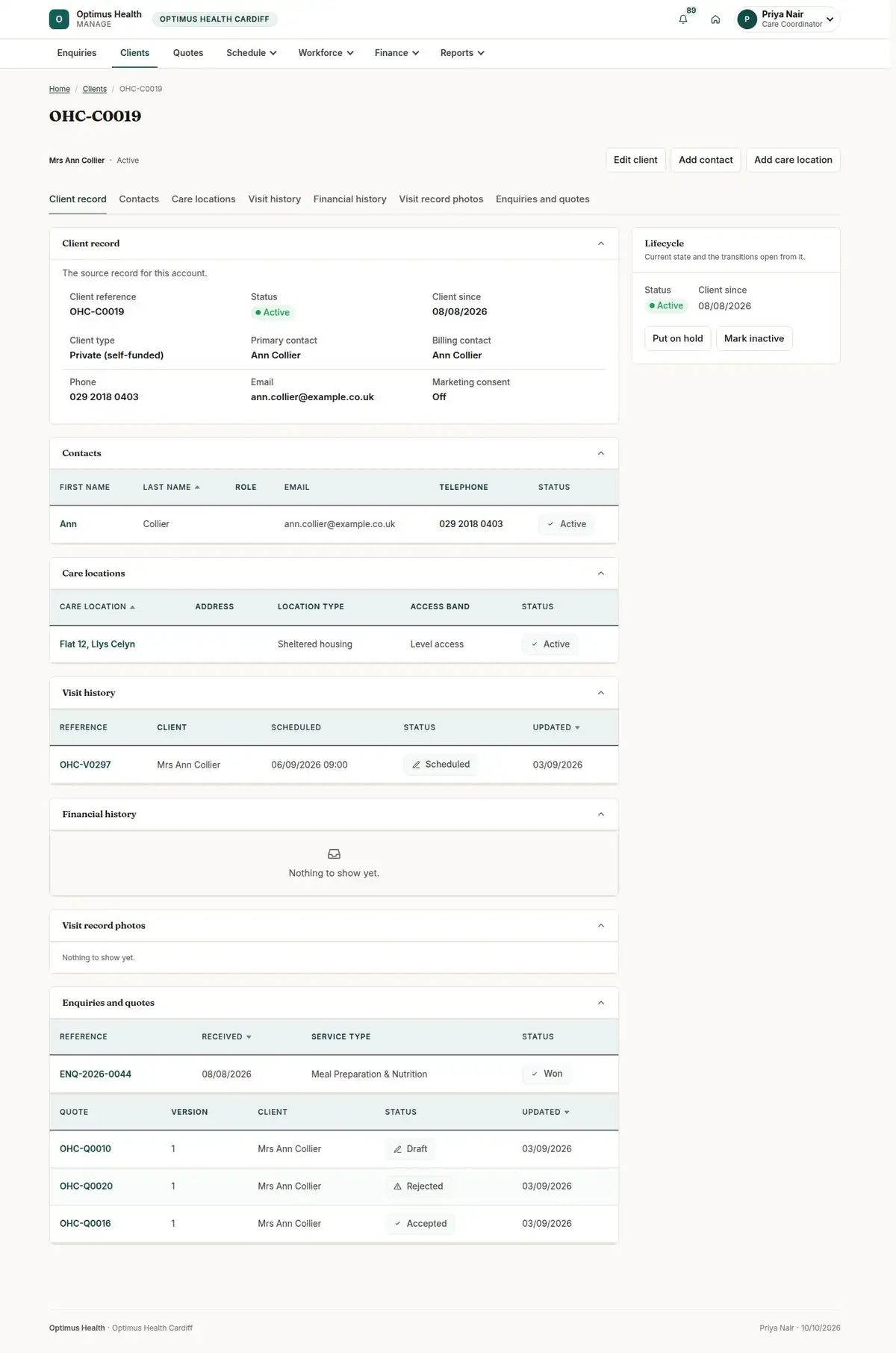The image size is (896, 1353).
Task: Open the Finance dropdown menu
Action: 396,53
